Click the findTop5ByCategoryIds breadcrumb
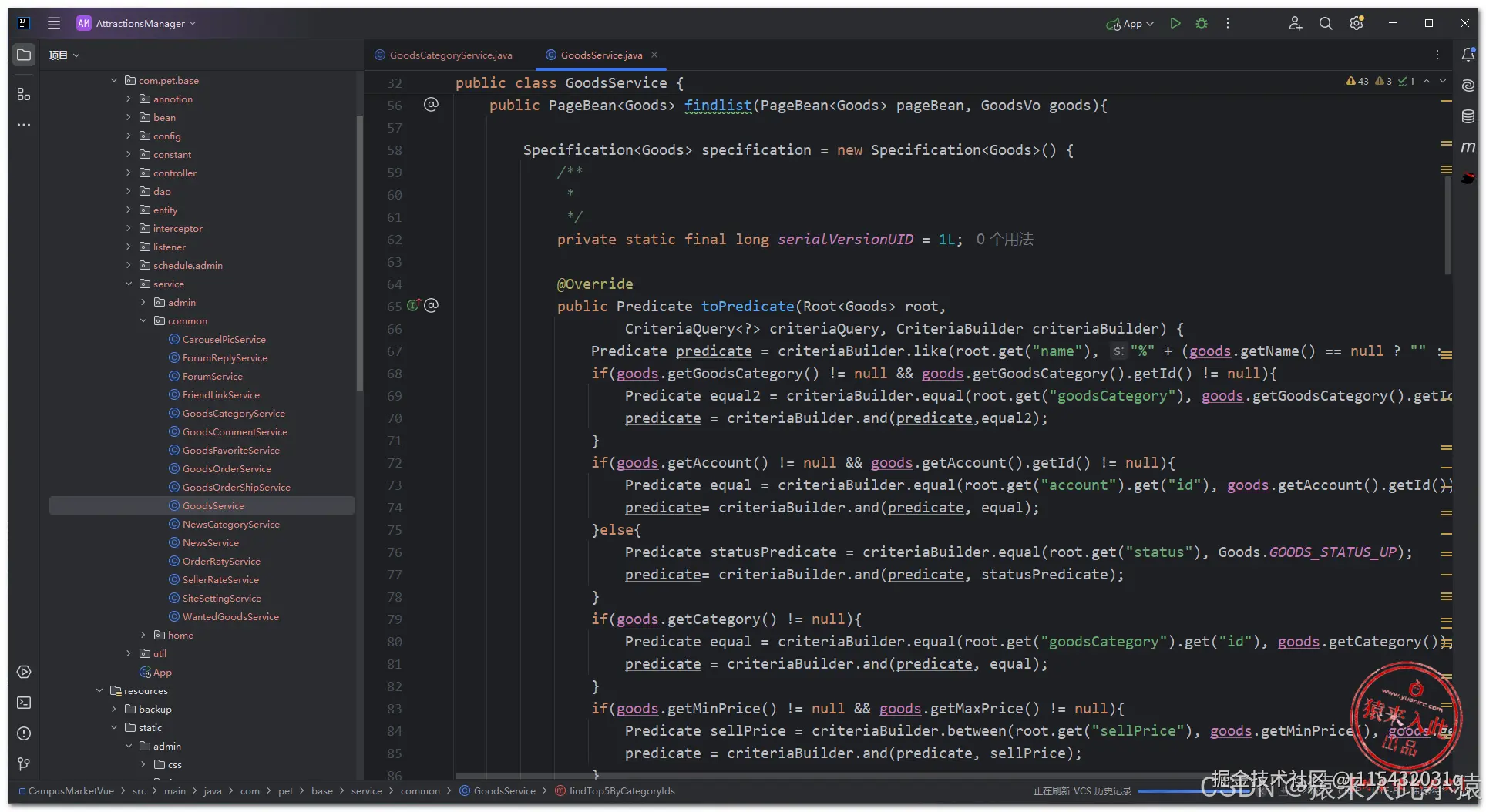The width and height of the screenshot is (1486, 812). 615,790
